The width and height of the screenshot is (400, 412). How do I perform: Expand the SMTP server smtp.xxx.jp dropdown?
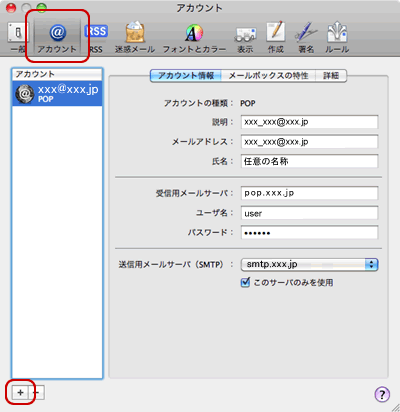click(309, 265)
